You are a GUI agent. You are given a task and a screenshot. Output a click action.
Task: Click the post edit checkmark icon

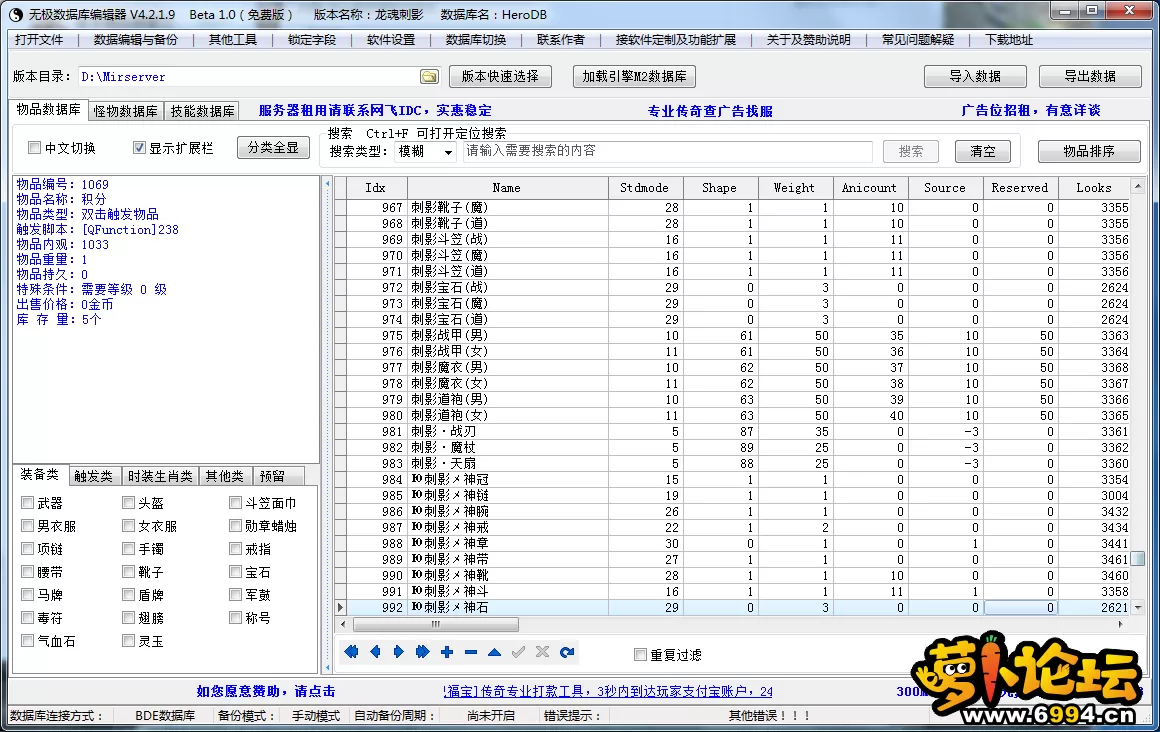518,652
